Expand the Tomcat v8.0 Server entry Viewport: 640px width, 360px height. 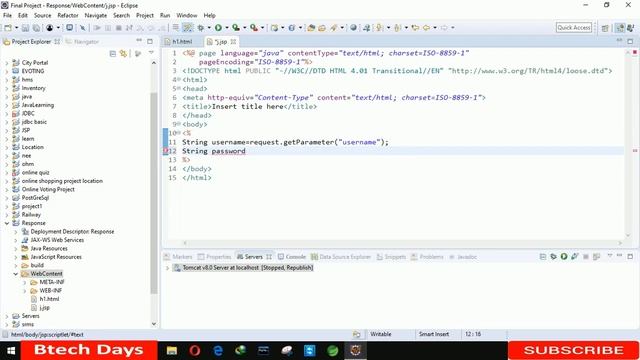(x=167, y=268)
